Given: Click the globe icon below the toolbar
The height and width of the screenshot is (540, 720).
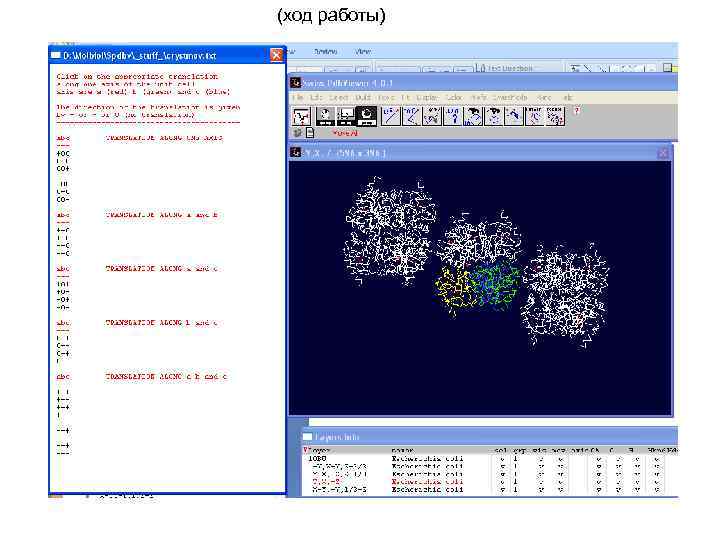Looking at the screenshot, I should 298,133.
